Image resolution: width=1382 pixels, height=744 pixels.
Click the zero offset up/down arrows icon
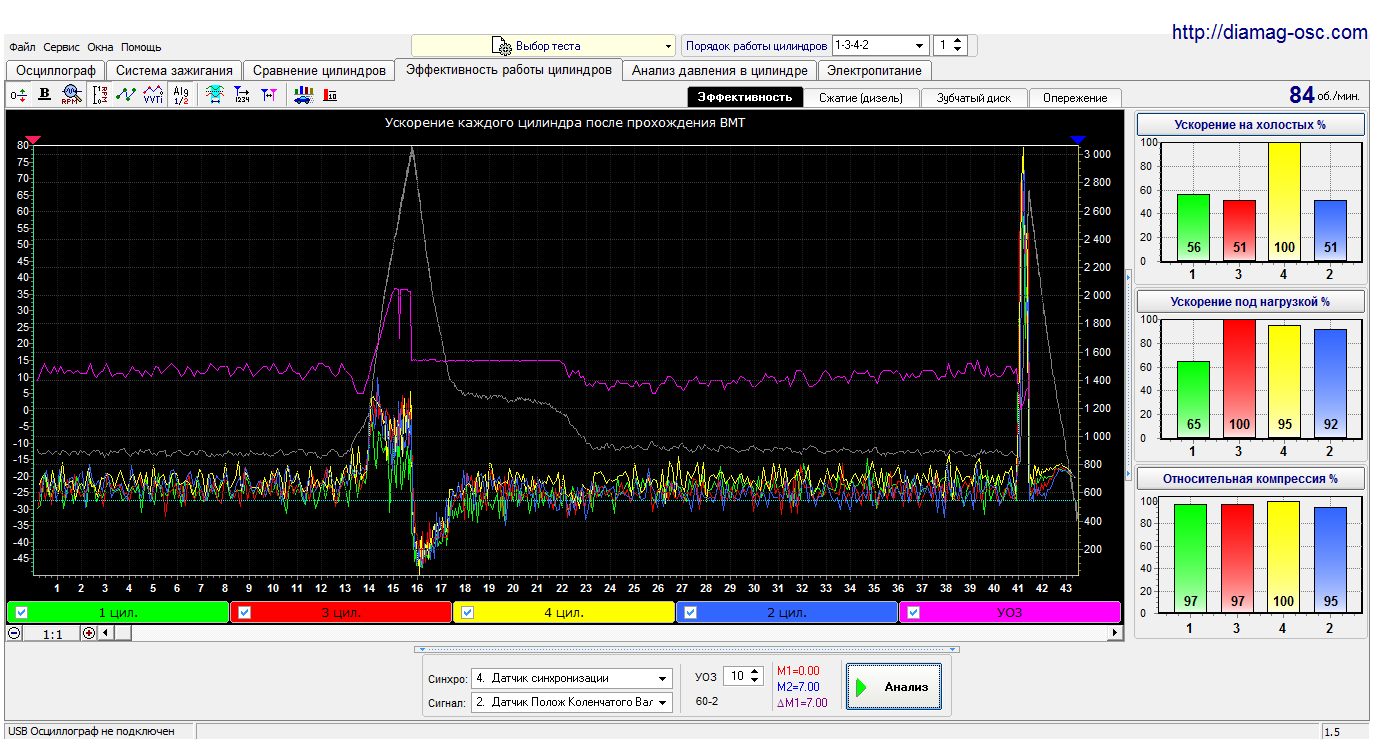(x=19, y=95)
